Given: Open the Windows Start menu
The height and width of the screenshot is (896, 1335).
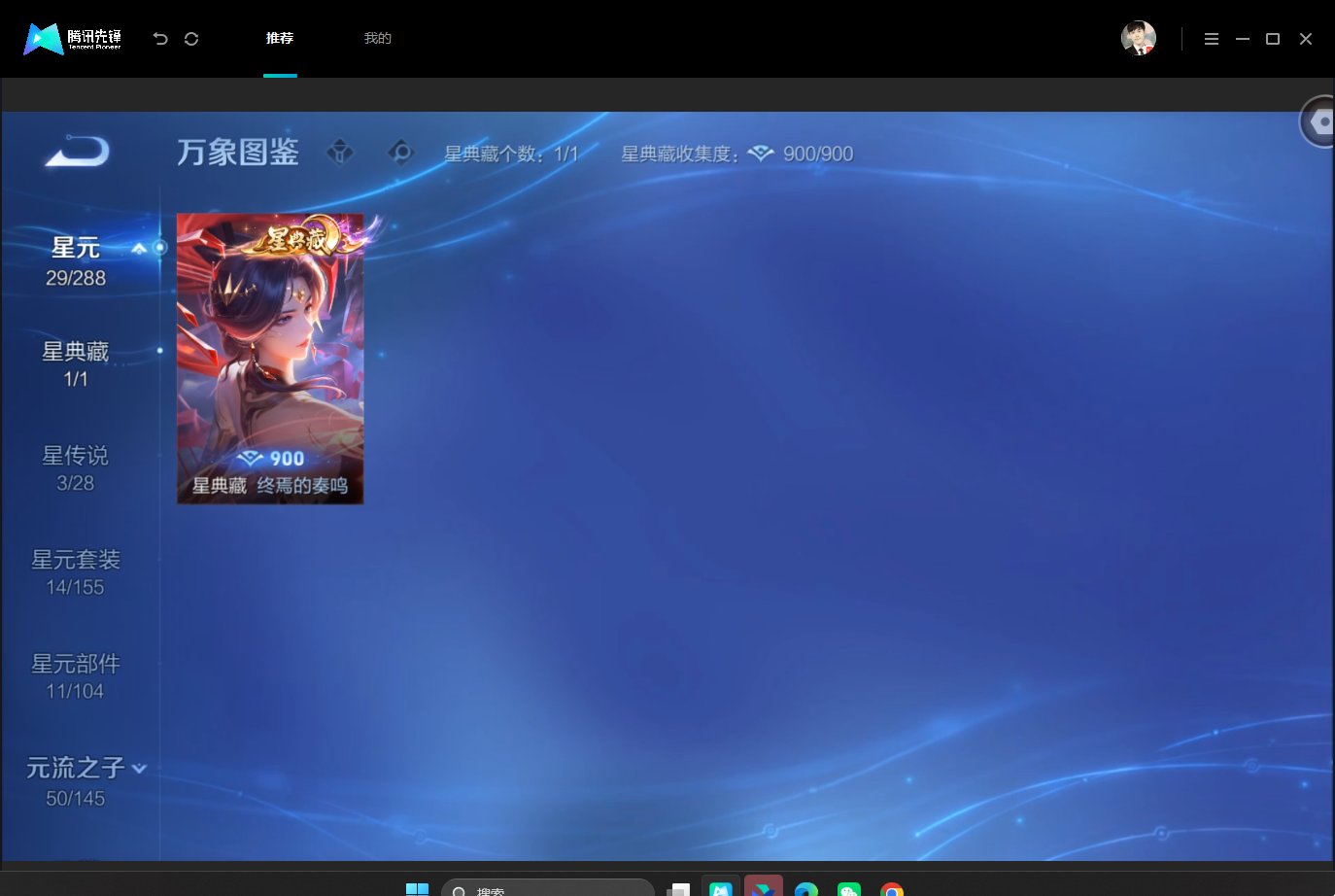Looking at the screenshot, I should point(417,889).
